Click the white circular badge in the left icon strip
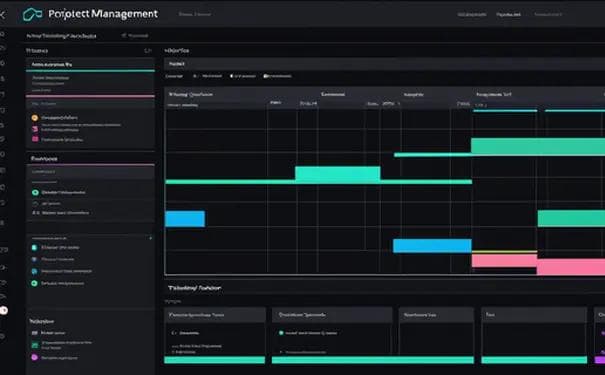The image size is (605, 375). click(x=3, y=310)
